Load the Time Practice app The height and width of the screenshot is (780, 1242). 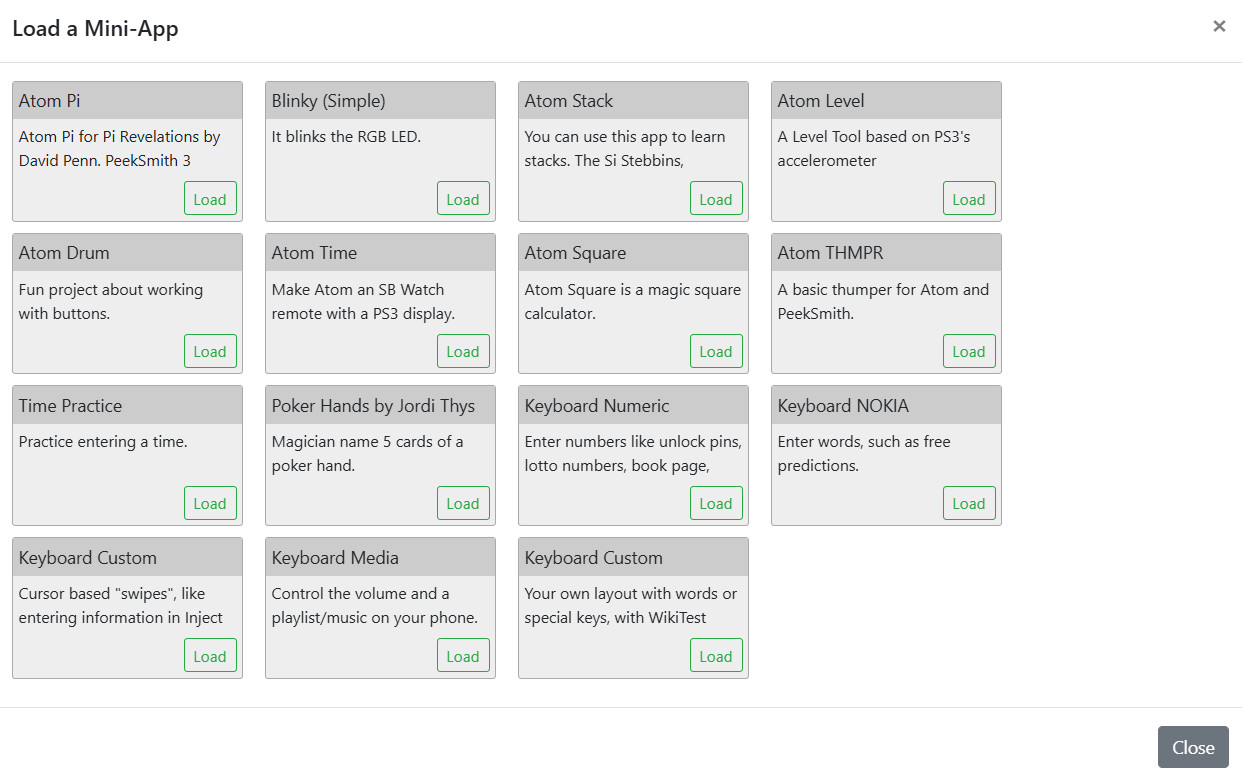(x=210, y=503)
